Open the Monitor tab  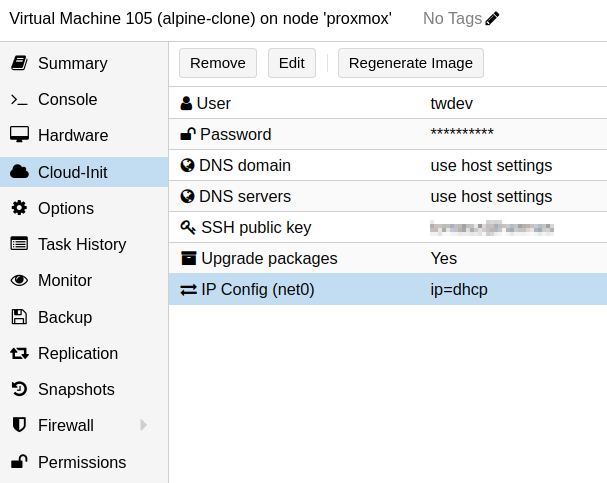coord(84,280)
